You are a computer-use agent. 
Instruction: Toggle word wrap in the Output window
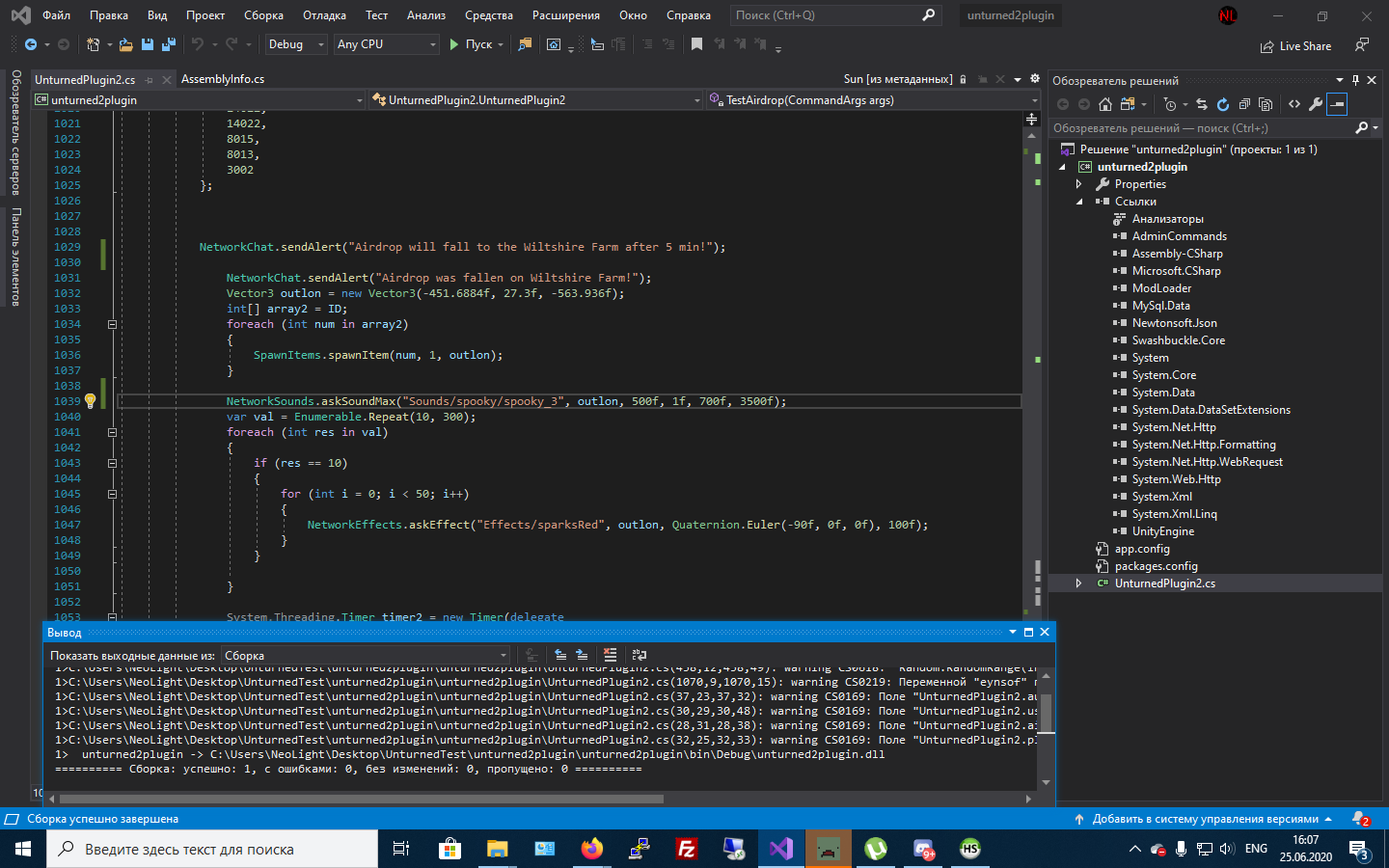(640, 655)
